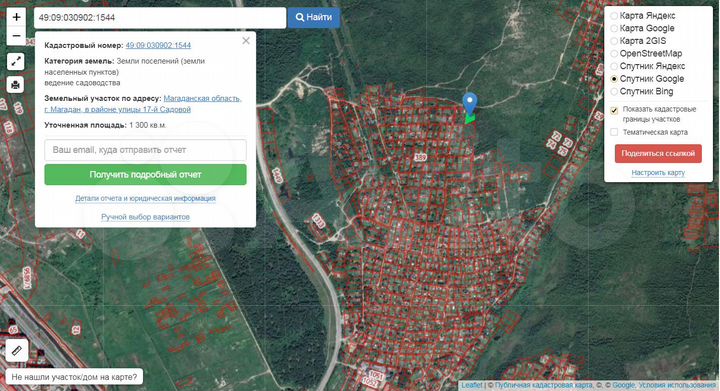The image size is (720, 391).
Task: Click the blue location pin marker
Action: (469, 104)
